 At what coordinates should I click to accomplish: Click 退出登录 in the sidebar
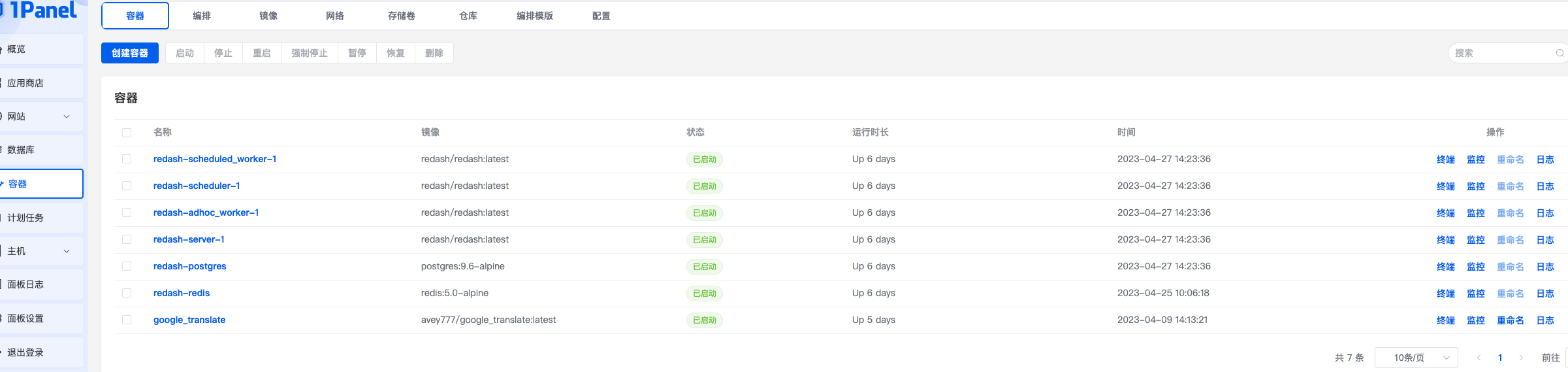[x=41, y=352]
